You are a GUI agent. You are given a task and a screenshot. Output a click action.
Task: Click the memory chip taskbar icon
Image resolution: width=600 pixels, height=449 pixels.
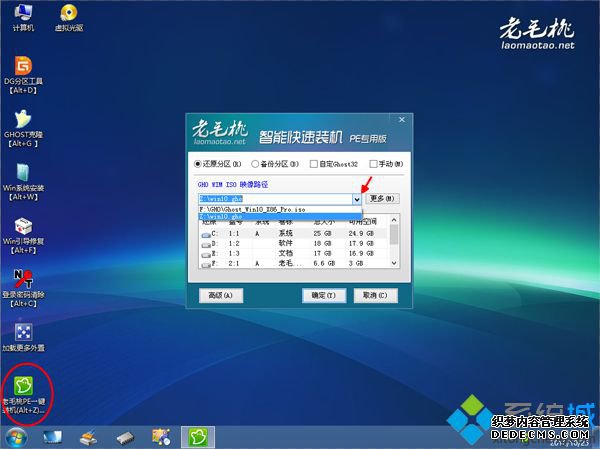[125, 438]
